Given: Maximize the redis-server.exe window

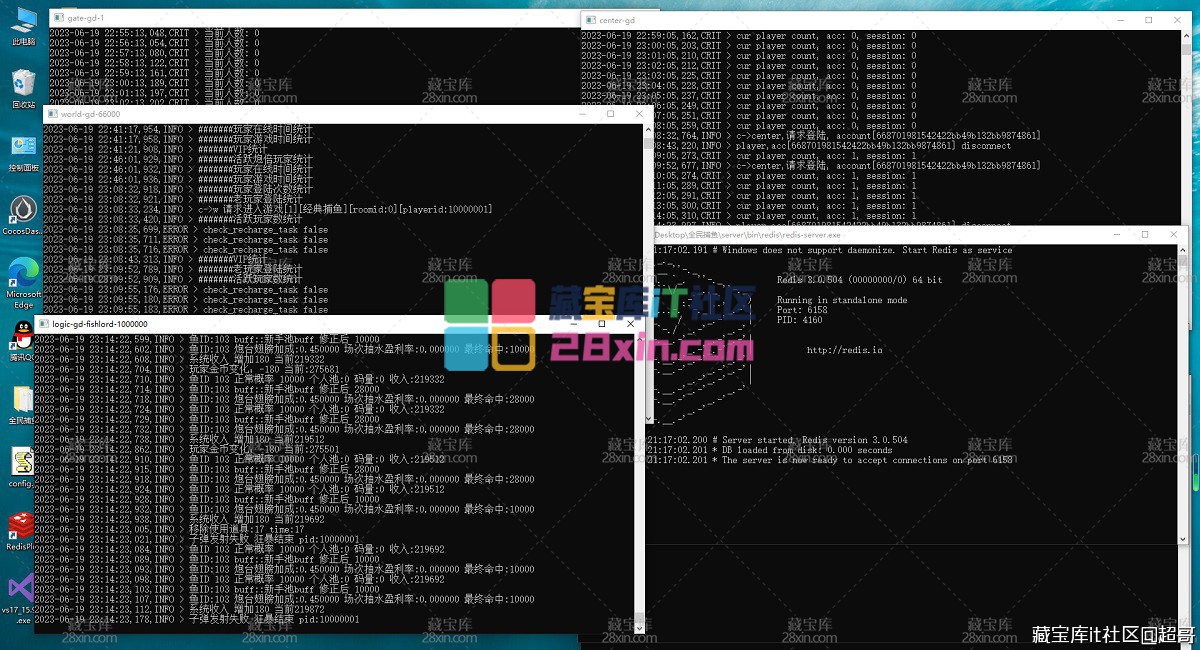Looking at the screenshot, I should (x=1145, y=234).
